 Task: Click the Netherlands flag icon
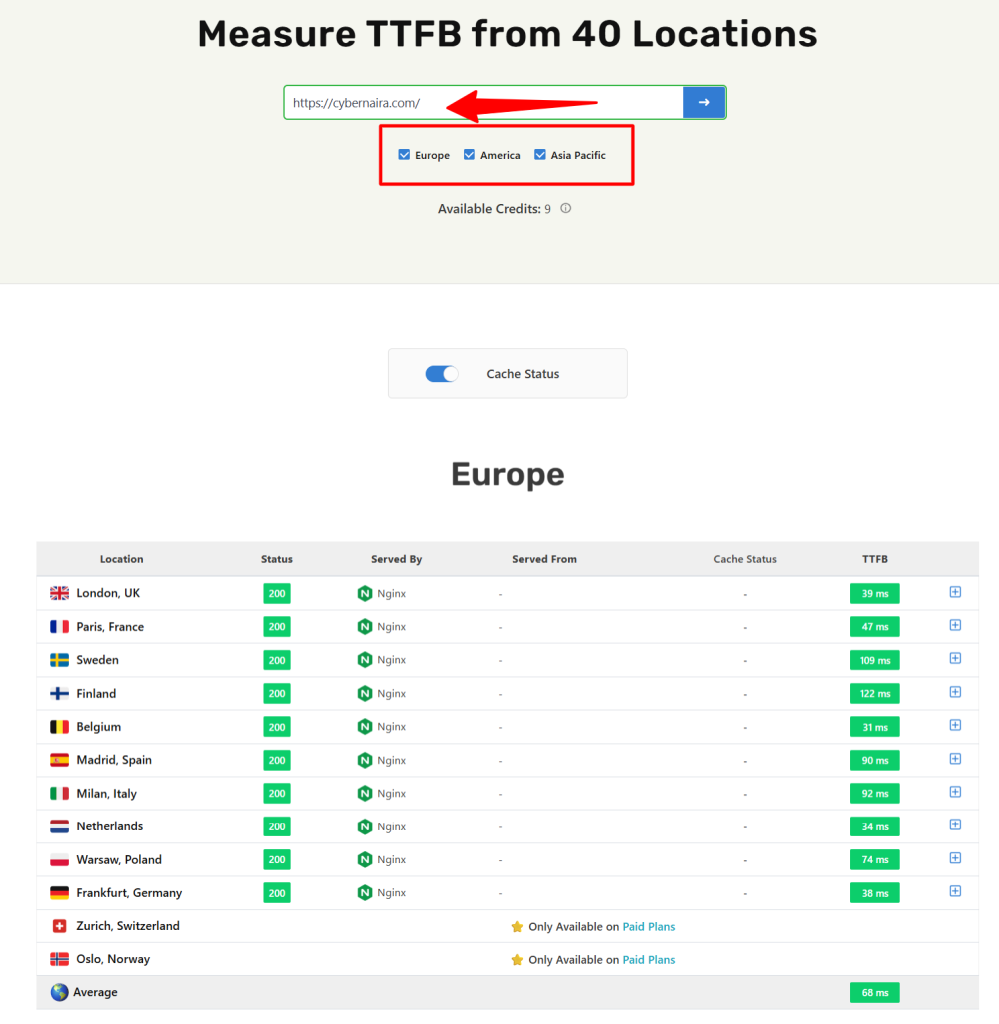[x=59, y=826]
